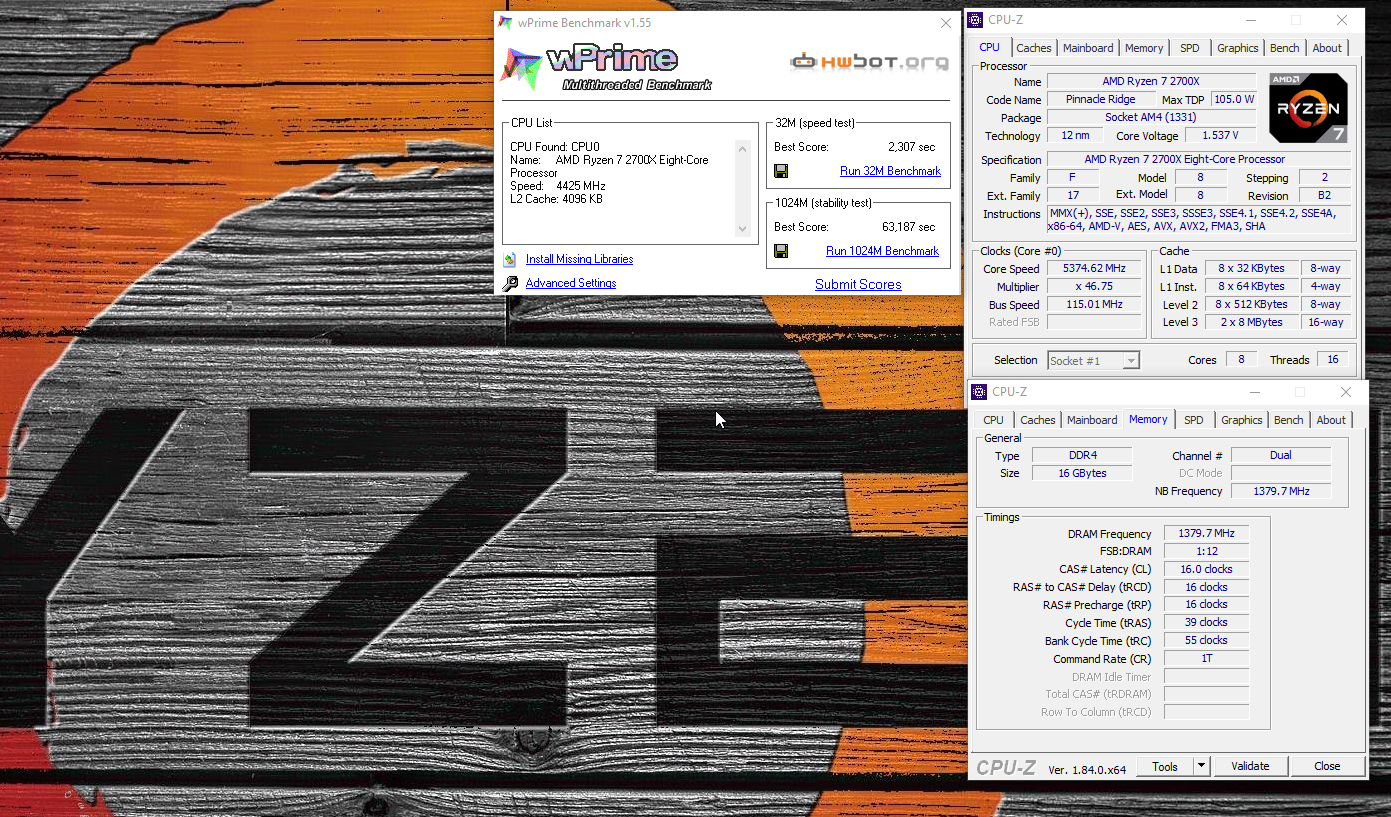
Task: Select CPU tab in upper CPU-Z
Action: click(989, 47)
